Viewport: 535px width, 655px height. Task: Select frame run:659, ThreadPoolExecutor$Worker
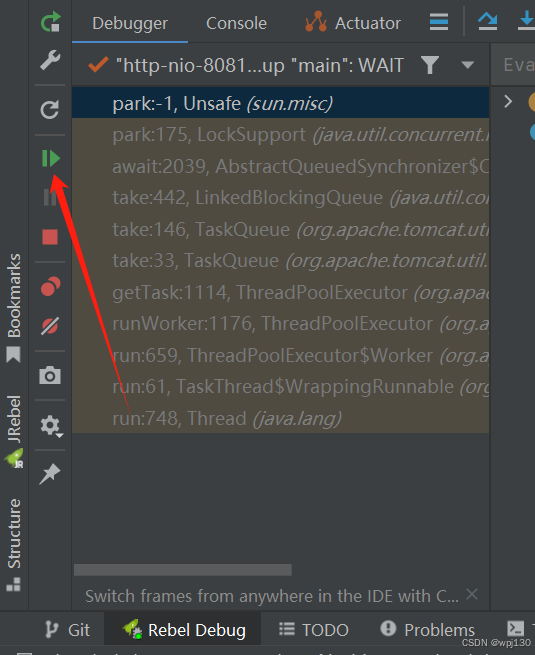click(280, 355)
